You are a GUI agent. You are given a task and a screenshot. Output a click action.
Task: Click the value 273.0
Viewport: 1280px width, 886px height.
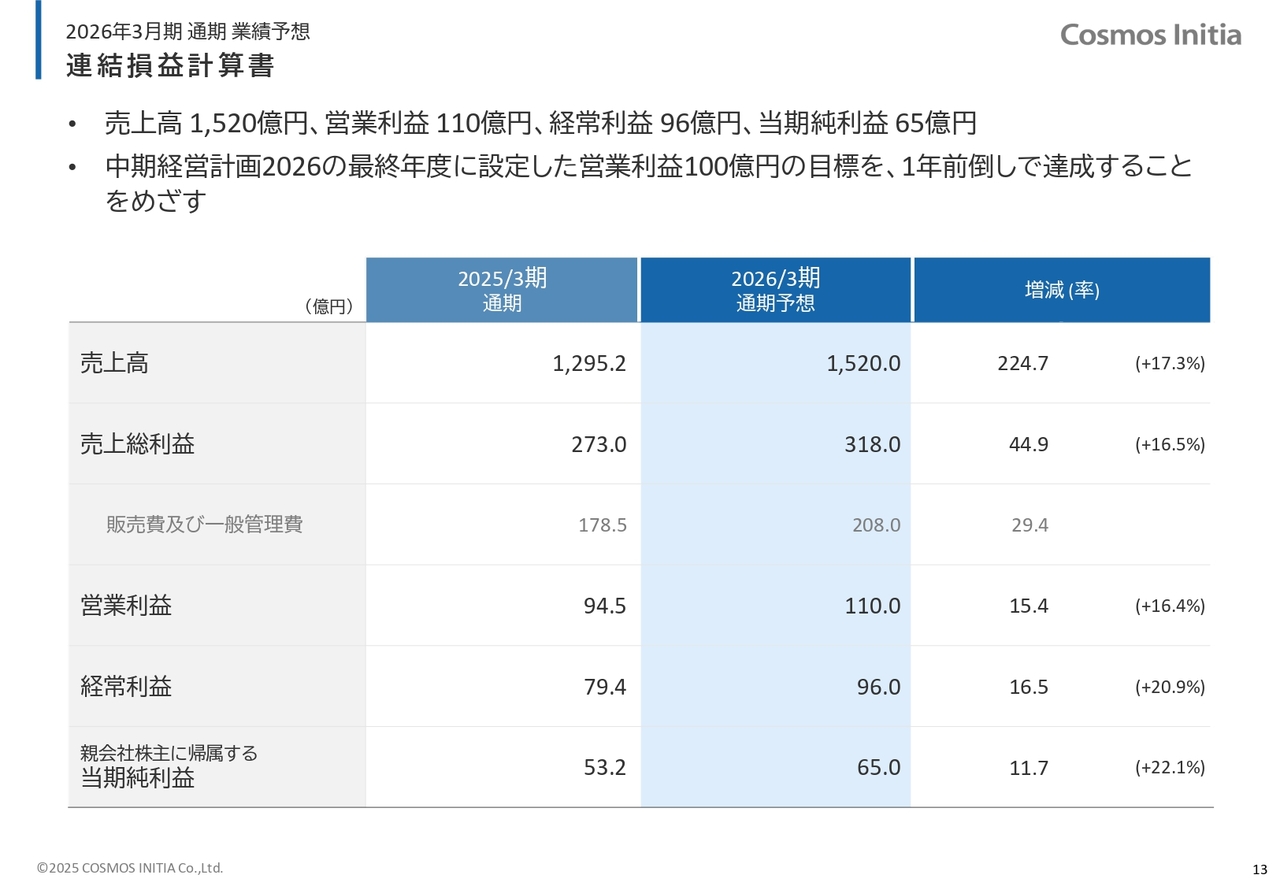click(600, 445)
